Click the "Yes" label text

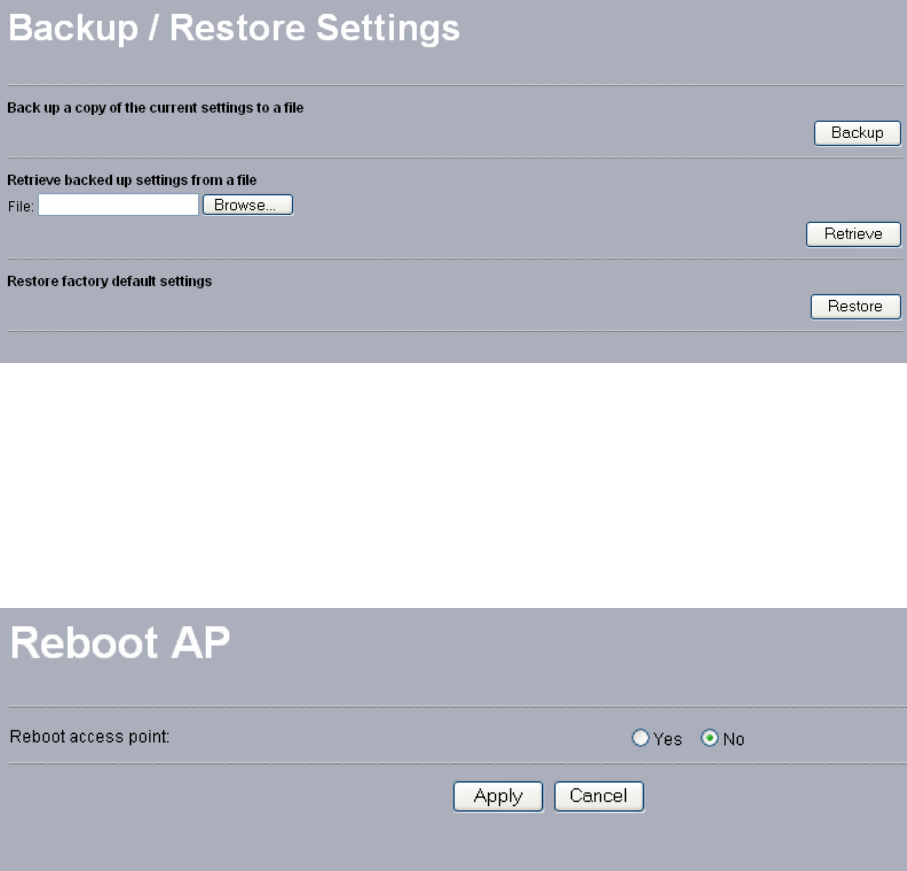pos(667,740)
